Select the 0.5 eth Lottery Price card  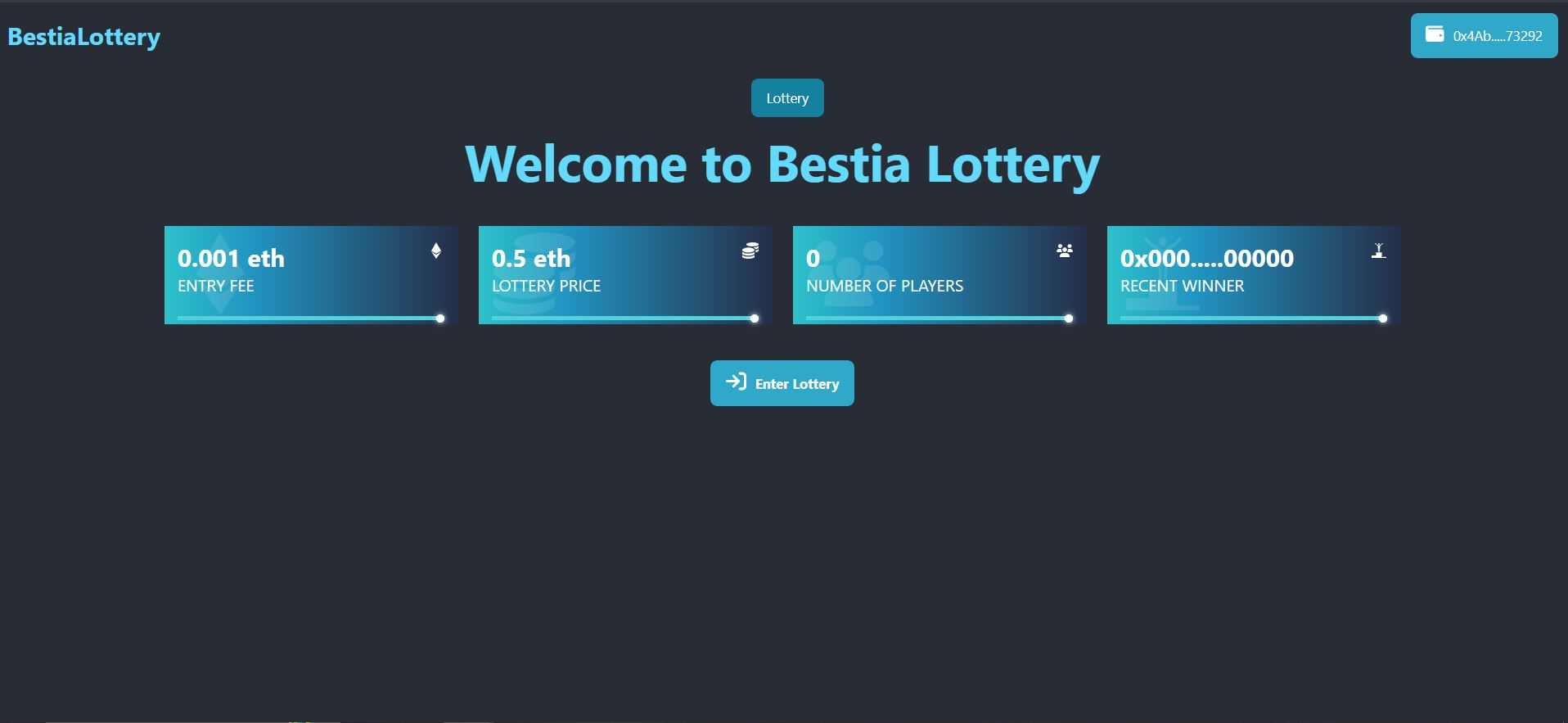pyautogui.click(x=624, y=274)
